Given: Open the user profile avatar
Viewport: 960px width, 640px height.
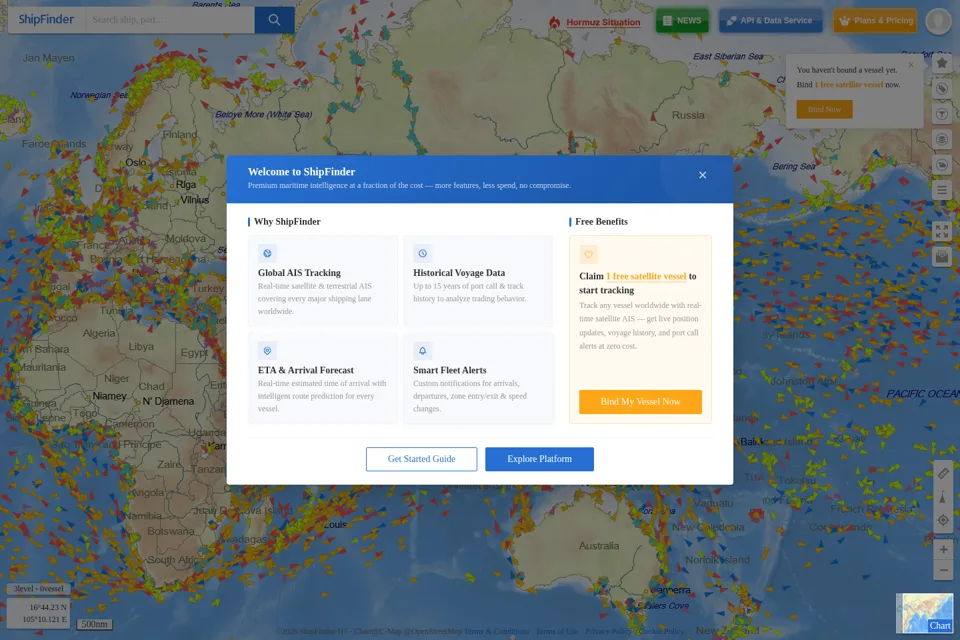Looking at the screenshot, I should coord(938,20).
